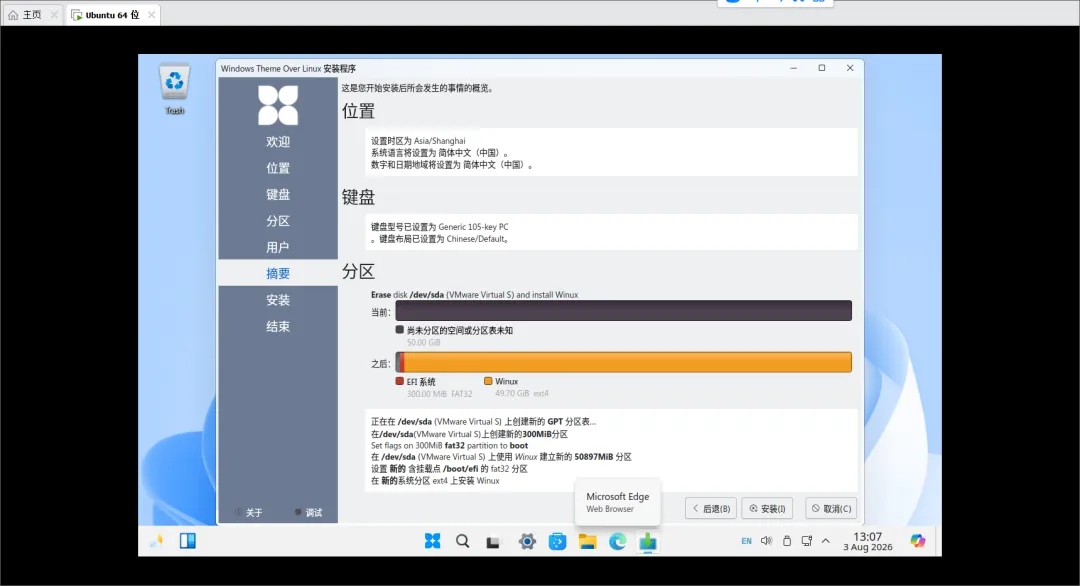
Task: Close the 主页 tab
Action: tap(54, 14)
